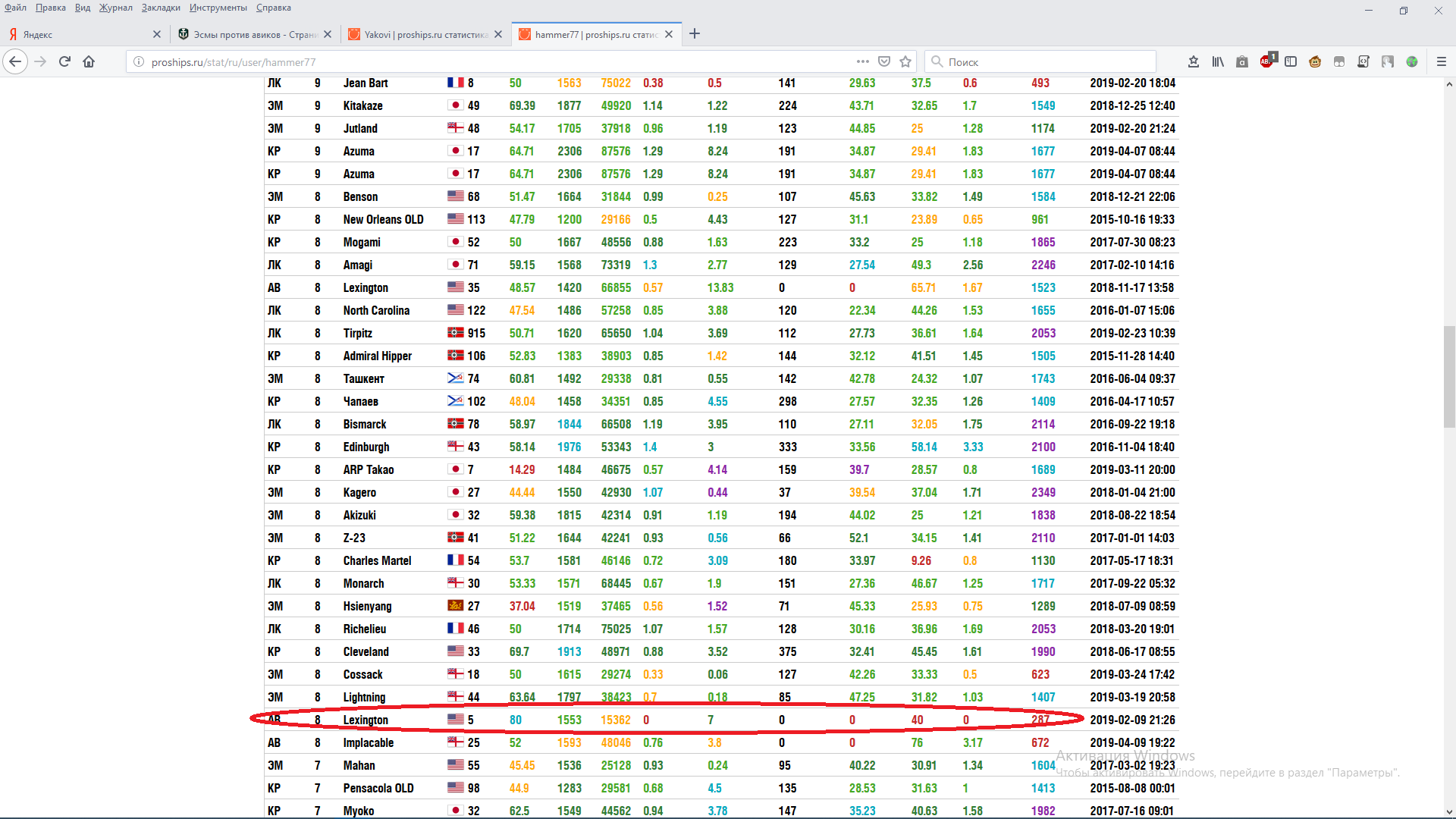Click the Ташкент ship name
This screenshot has height=819, width=1456.
click(363, 378)
